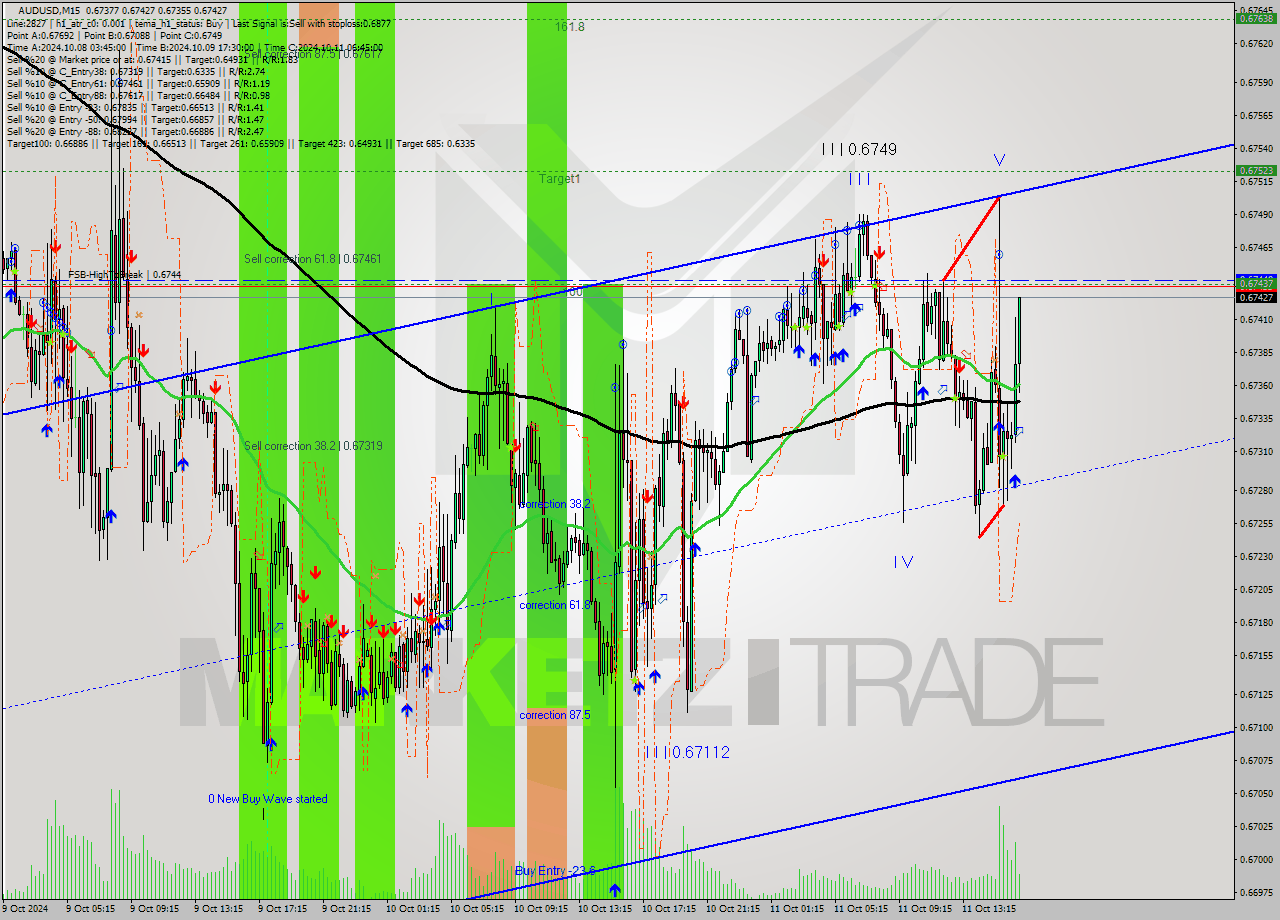Click the '11 Oct 09:15' time axis label

(x=926, y=909)
